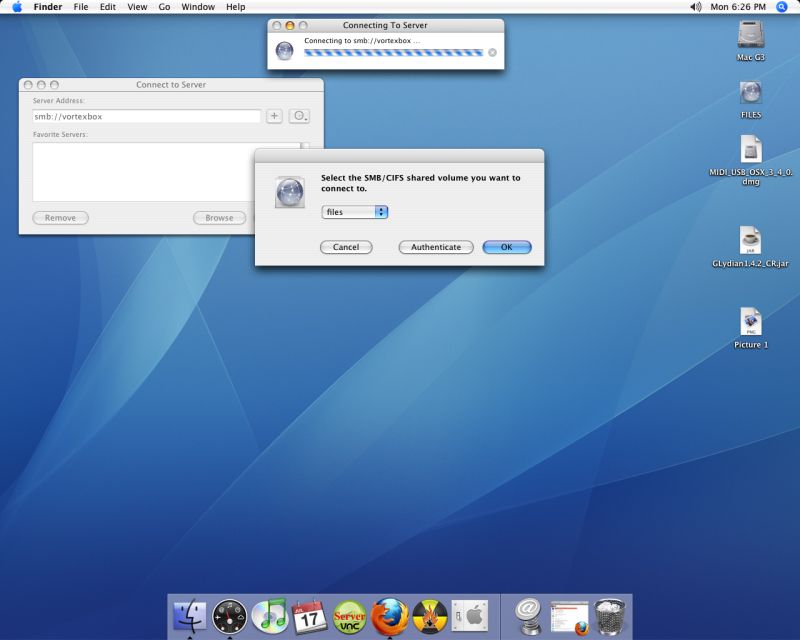
Task: Open the shared volume dropdown showing files
Action: click(x=355, y=212)
